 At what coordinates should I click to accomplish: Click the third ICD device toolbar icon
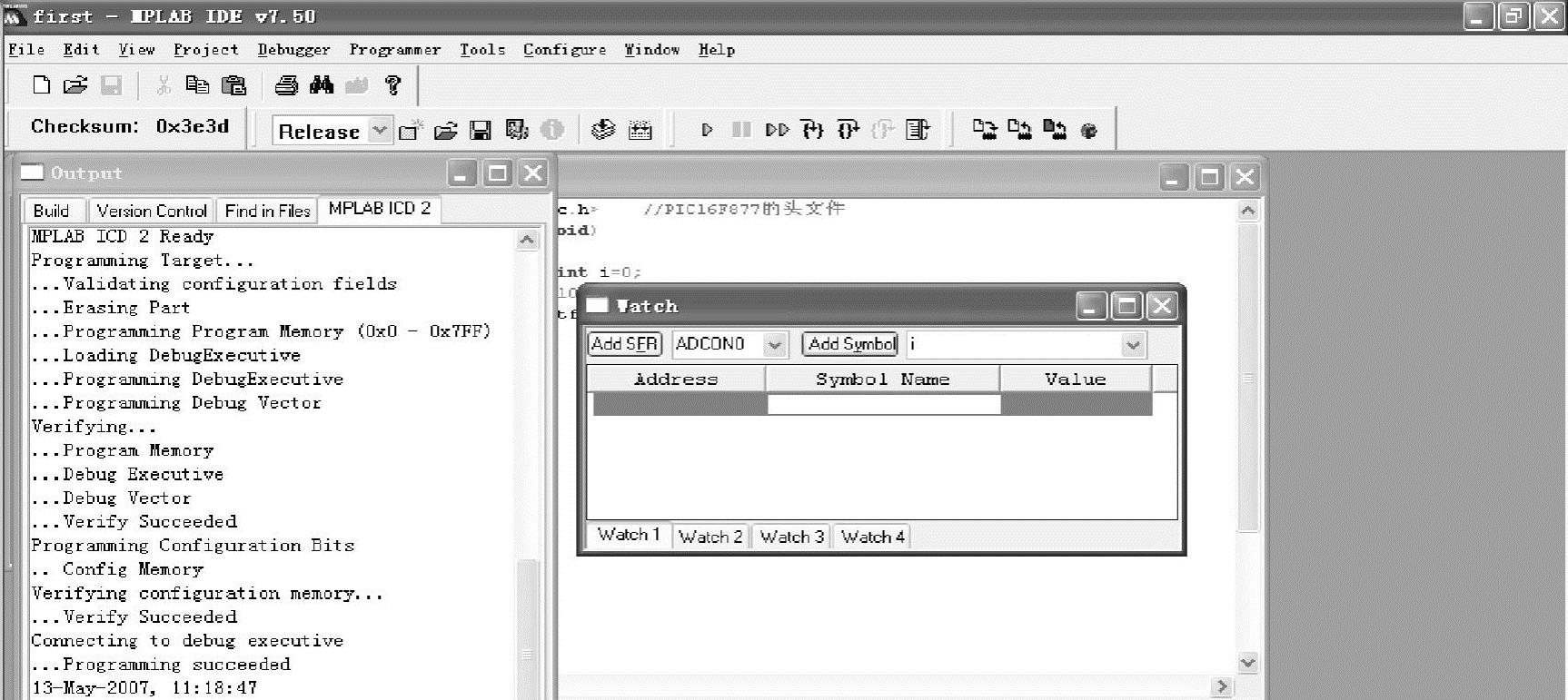(1055, 129)
